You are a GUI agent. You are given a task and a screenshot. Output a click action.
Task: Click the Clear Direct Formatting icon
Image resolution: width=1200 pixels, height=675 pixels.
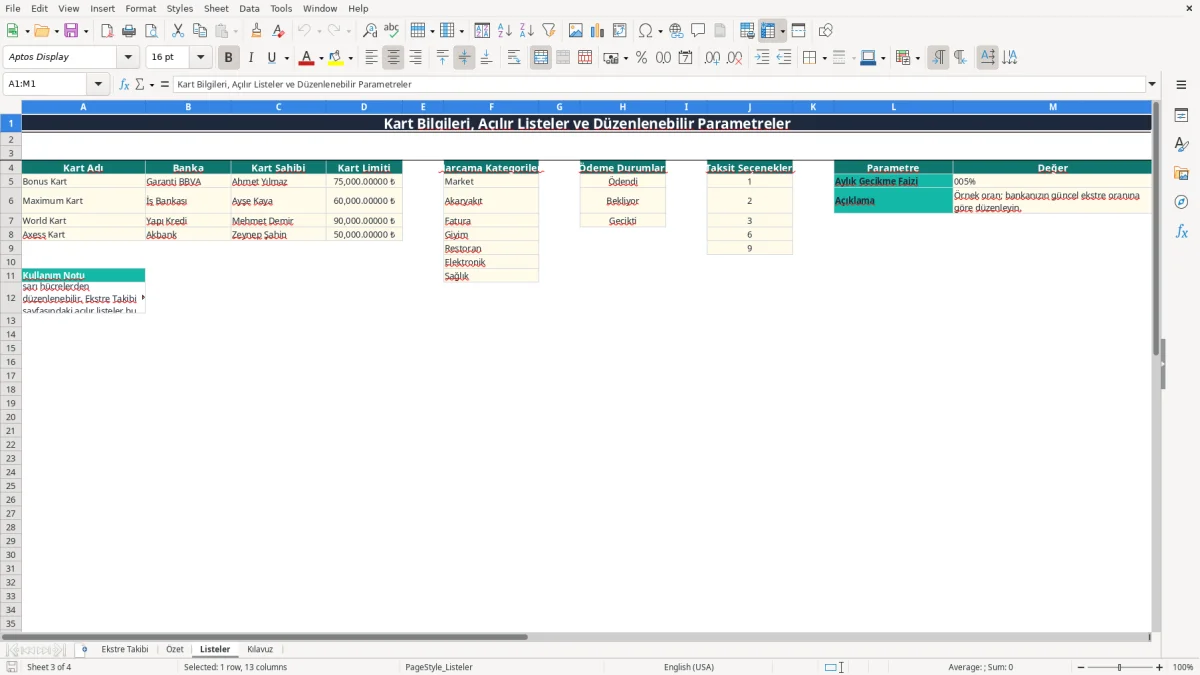coord(279,31)
